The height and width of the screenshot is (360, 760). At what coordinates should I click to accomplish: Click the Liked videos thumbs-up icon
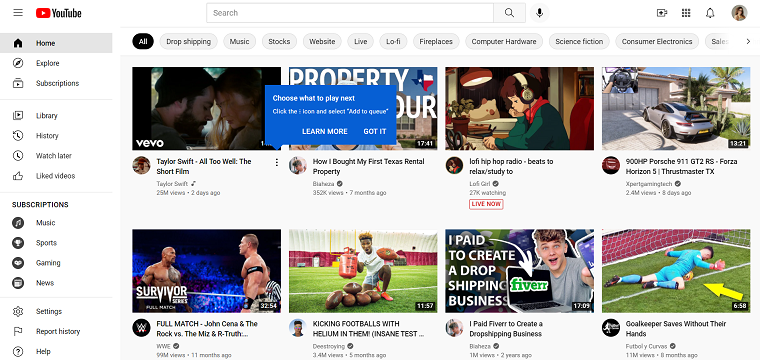[x=18, y=176]
